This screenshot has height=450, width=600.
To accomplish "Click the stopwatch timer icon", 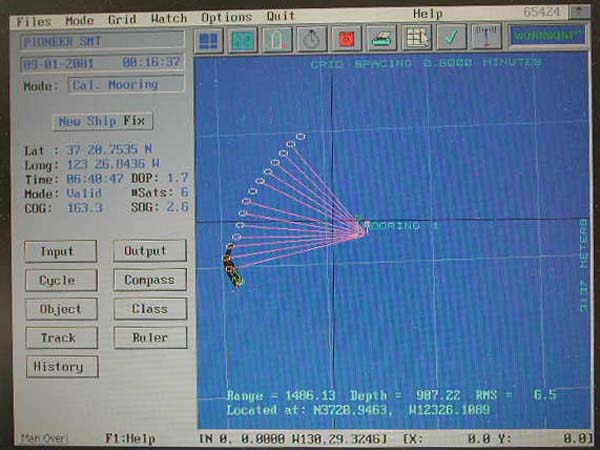I will tap(312, 39).
